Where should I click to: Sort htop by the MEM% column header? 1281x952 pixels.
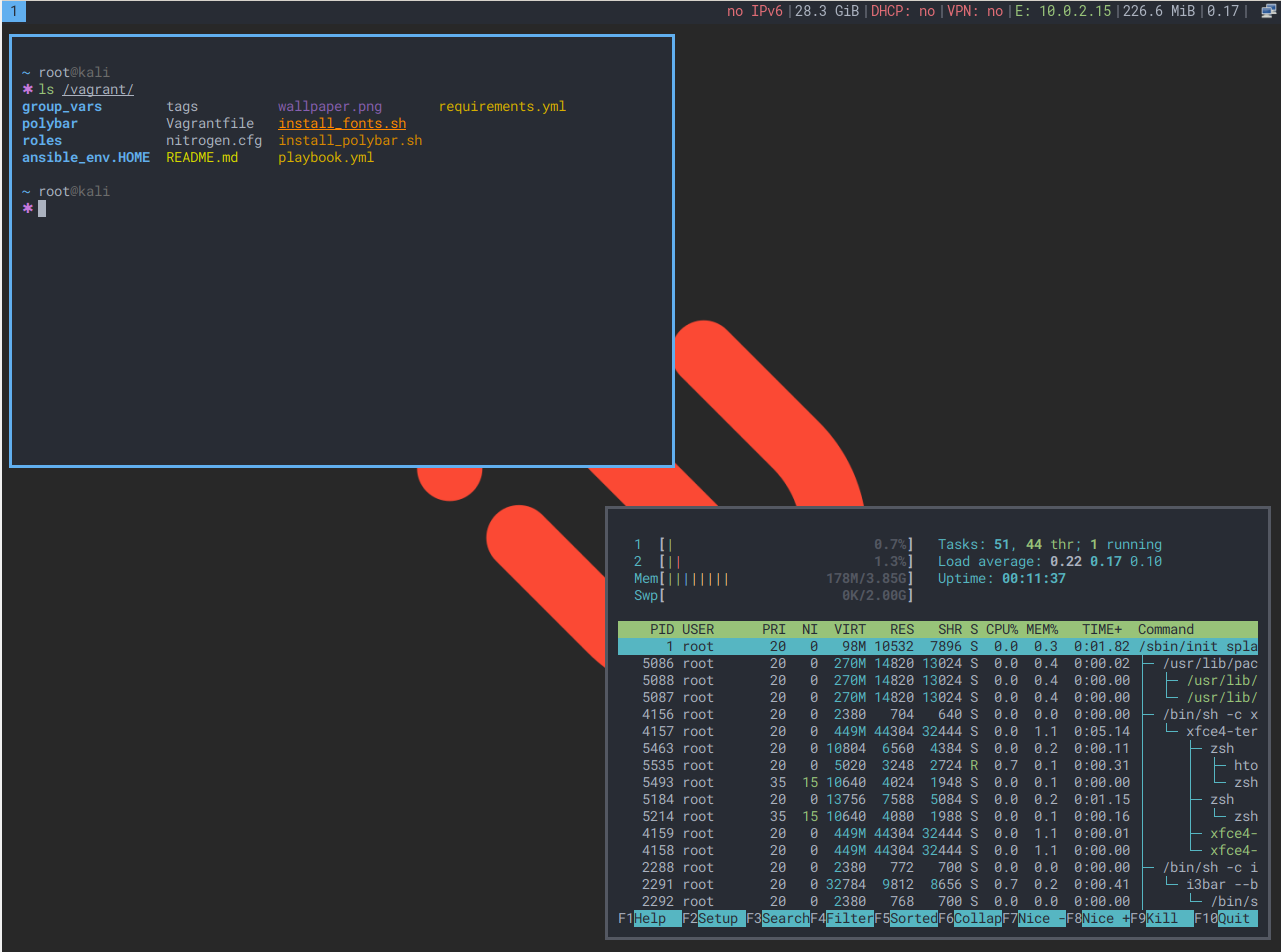point(1042,629)
